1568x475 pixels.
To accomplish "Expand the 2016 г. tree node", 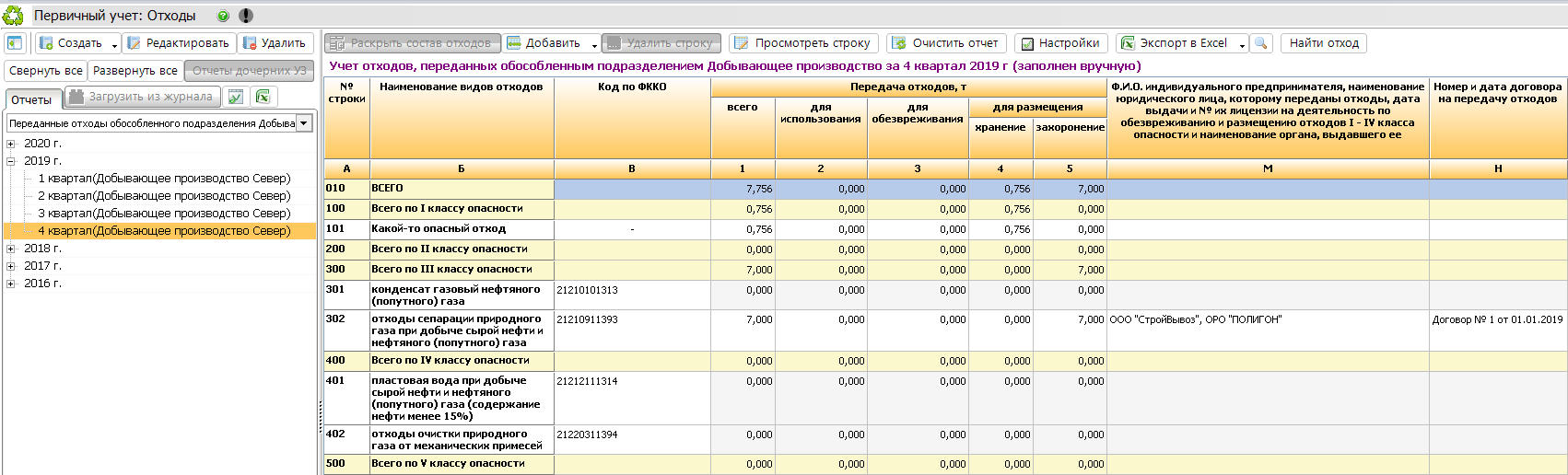I will tap(11, 284).
